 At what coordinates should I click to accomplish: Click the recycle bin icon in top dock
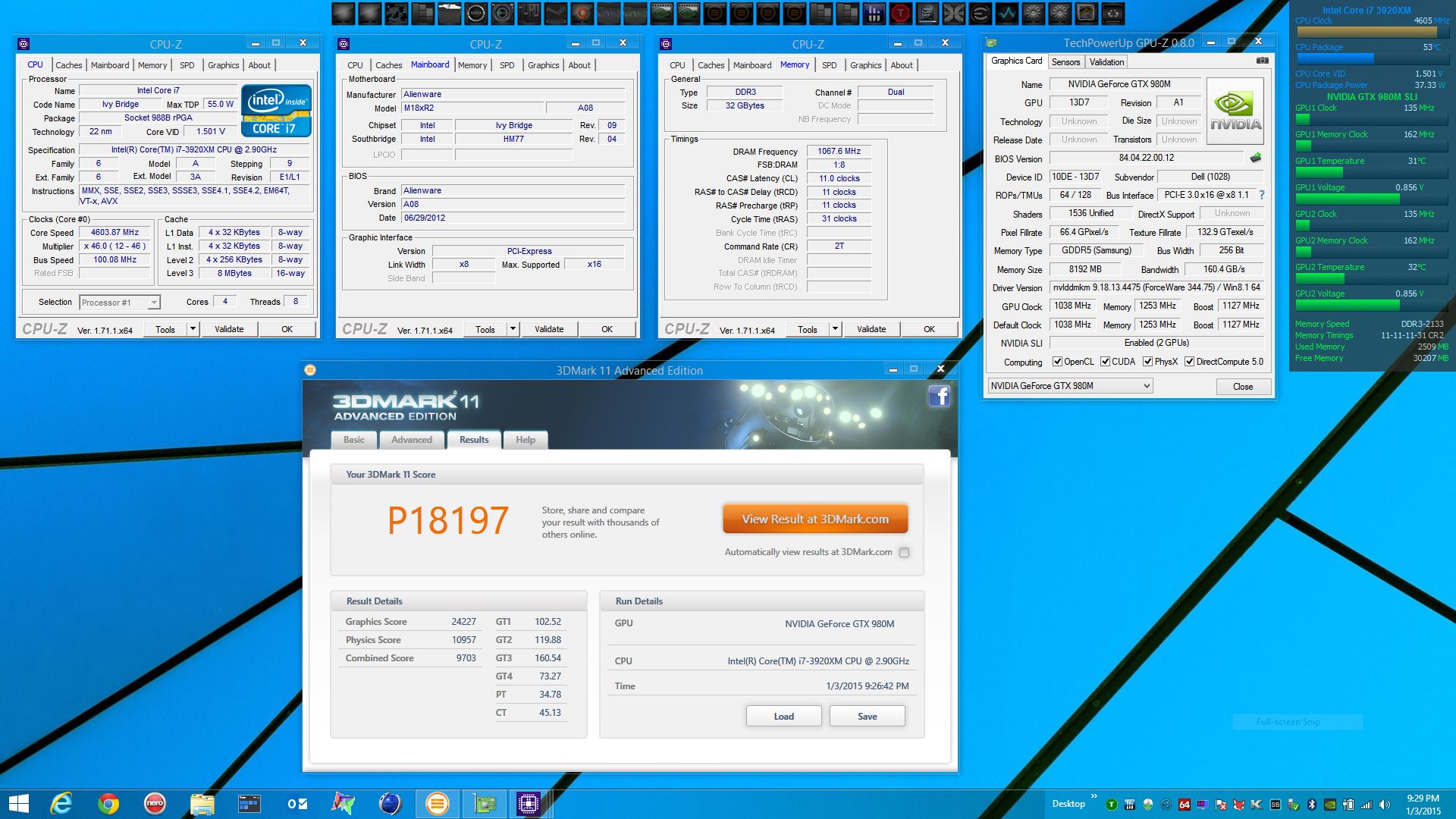(1112, 13)
